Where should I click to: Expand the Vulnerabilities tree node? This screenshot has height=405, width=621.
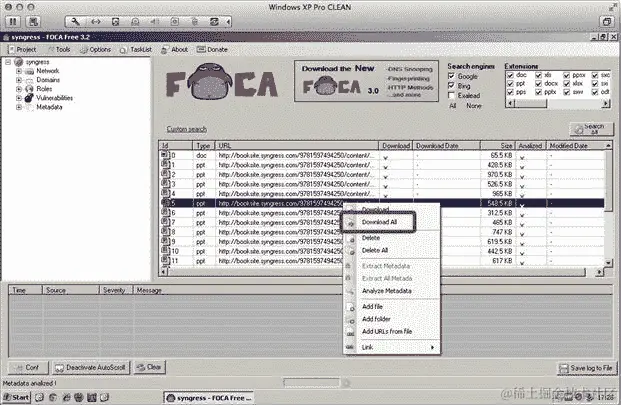pos(19,98)
